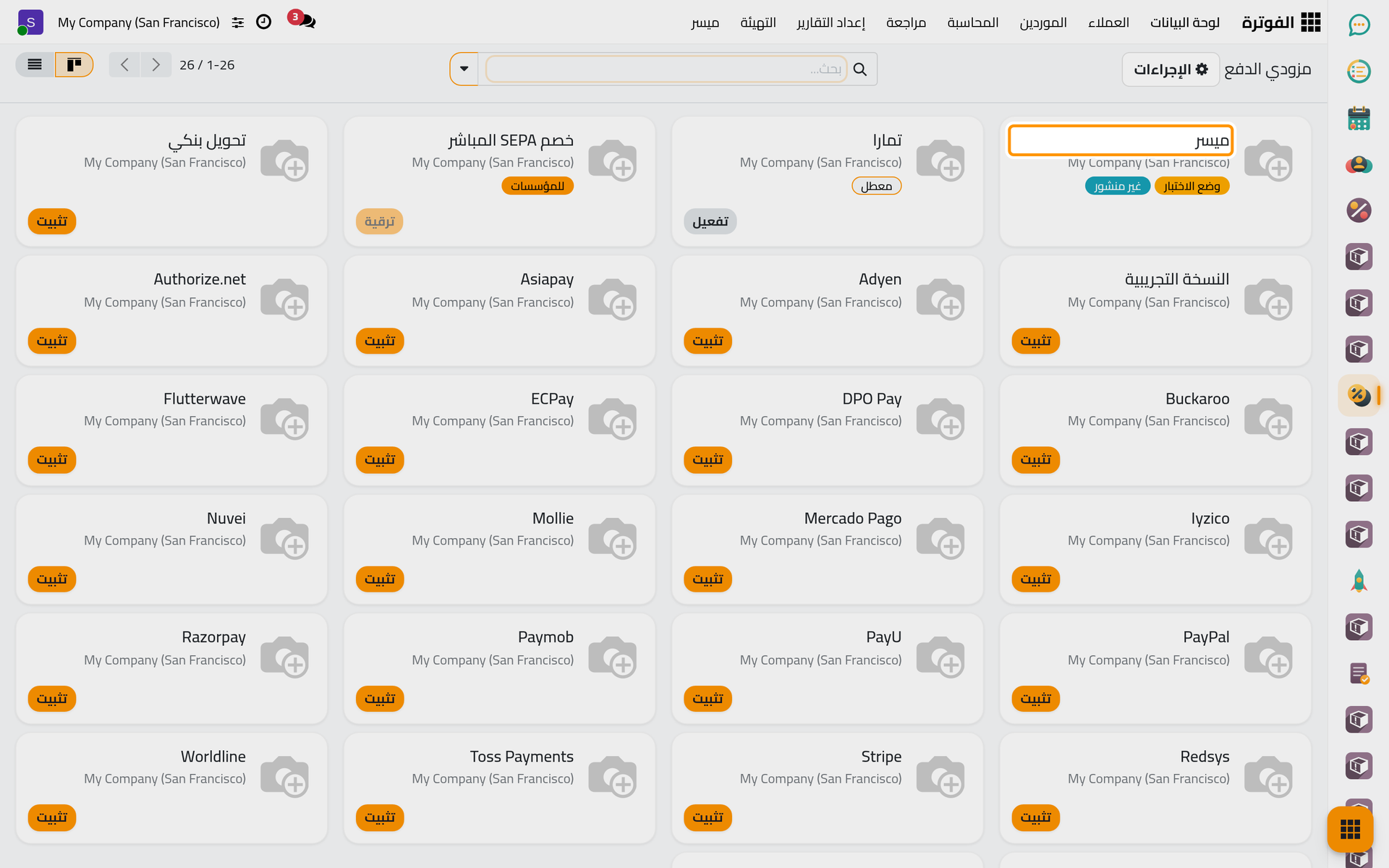The image size is (1389, 868).
Task: Install the Razorpay payment provider
Action: tap(52, 699)
